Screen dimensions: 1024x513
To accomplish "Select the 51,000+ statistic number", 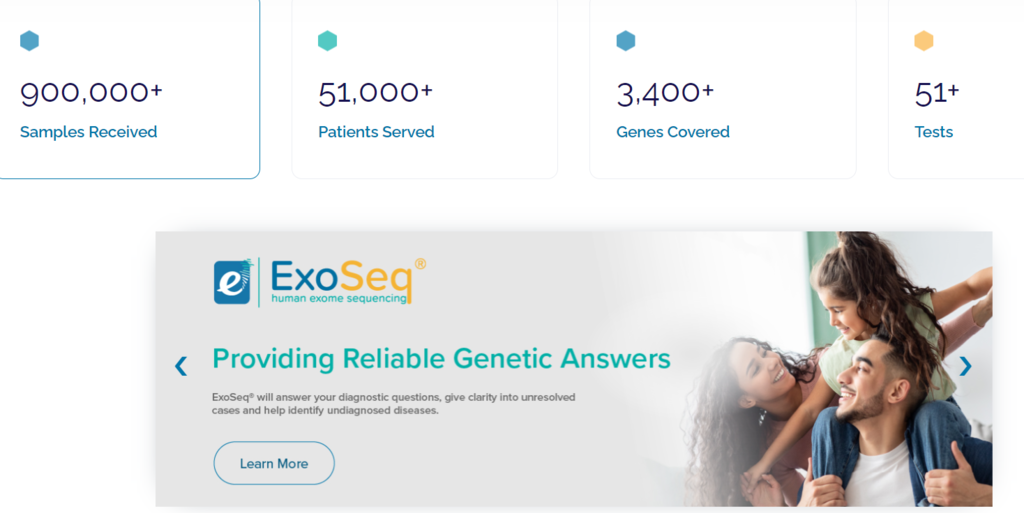I will click(x=376, y=93).
